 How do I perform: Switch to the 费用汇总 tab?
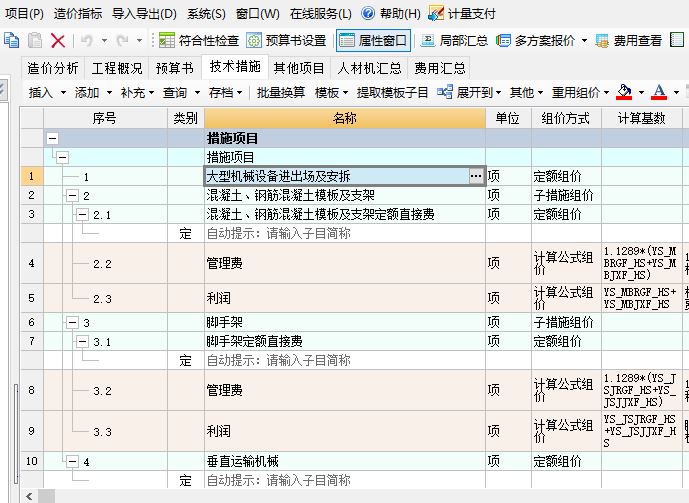[x=440, y=68]
